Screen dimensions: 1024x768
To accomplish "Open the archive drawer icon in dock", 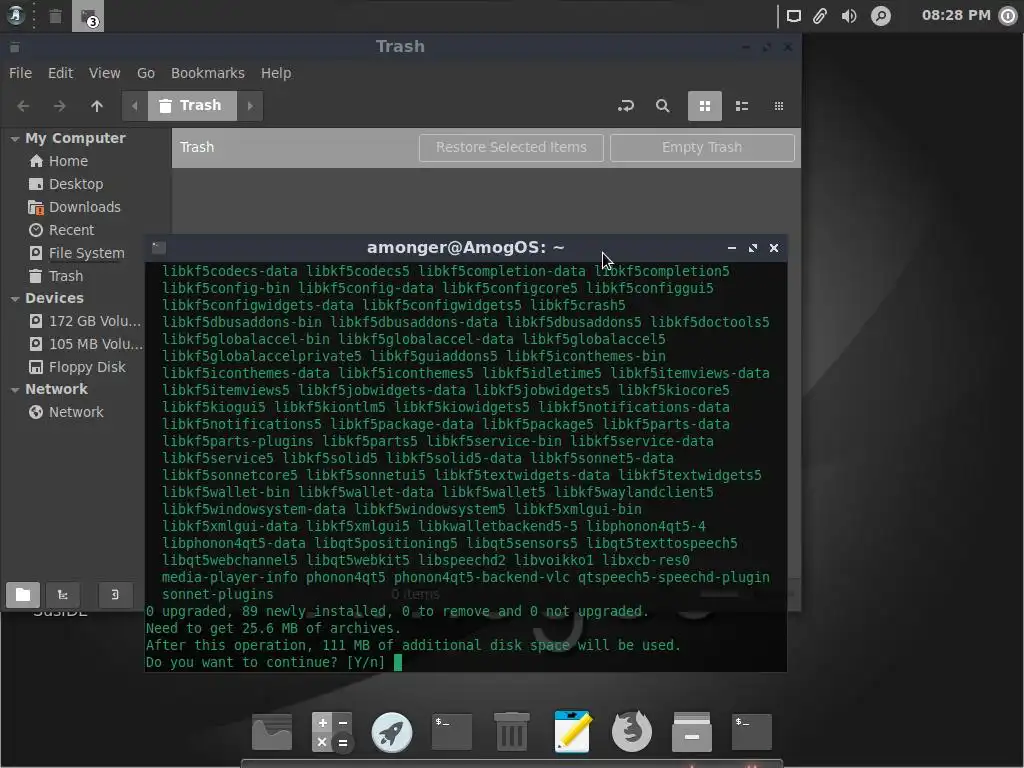I will pos(692,731).
